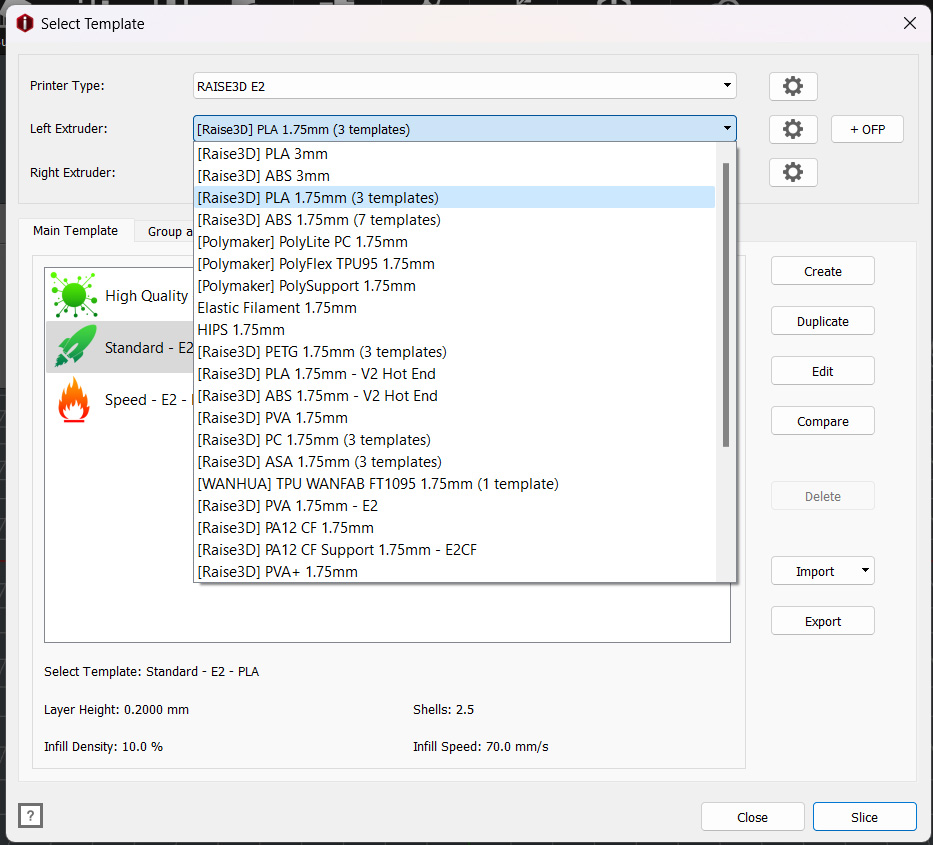Pick Elastic Filament 1.75mm option
933x845 pixels.
(x=455, y=308)
